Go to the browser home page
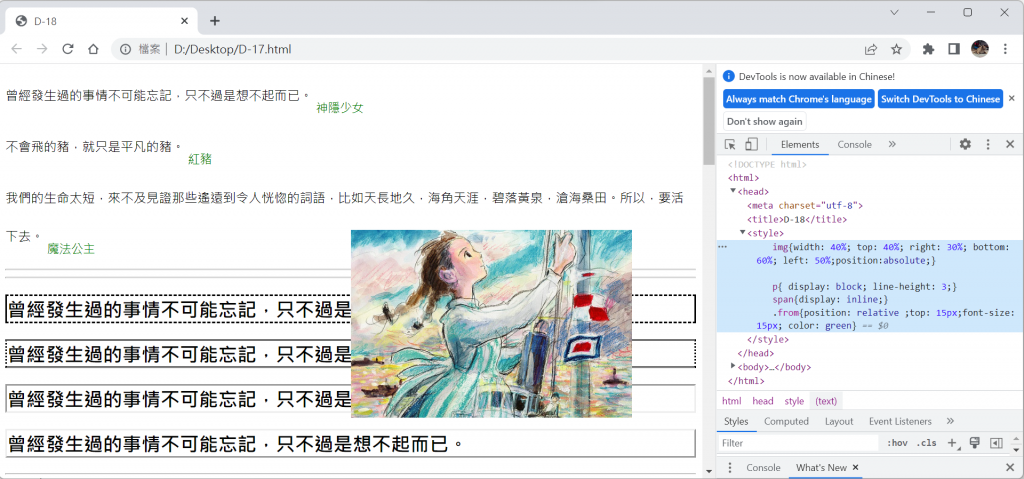 (x=93, y=49)
